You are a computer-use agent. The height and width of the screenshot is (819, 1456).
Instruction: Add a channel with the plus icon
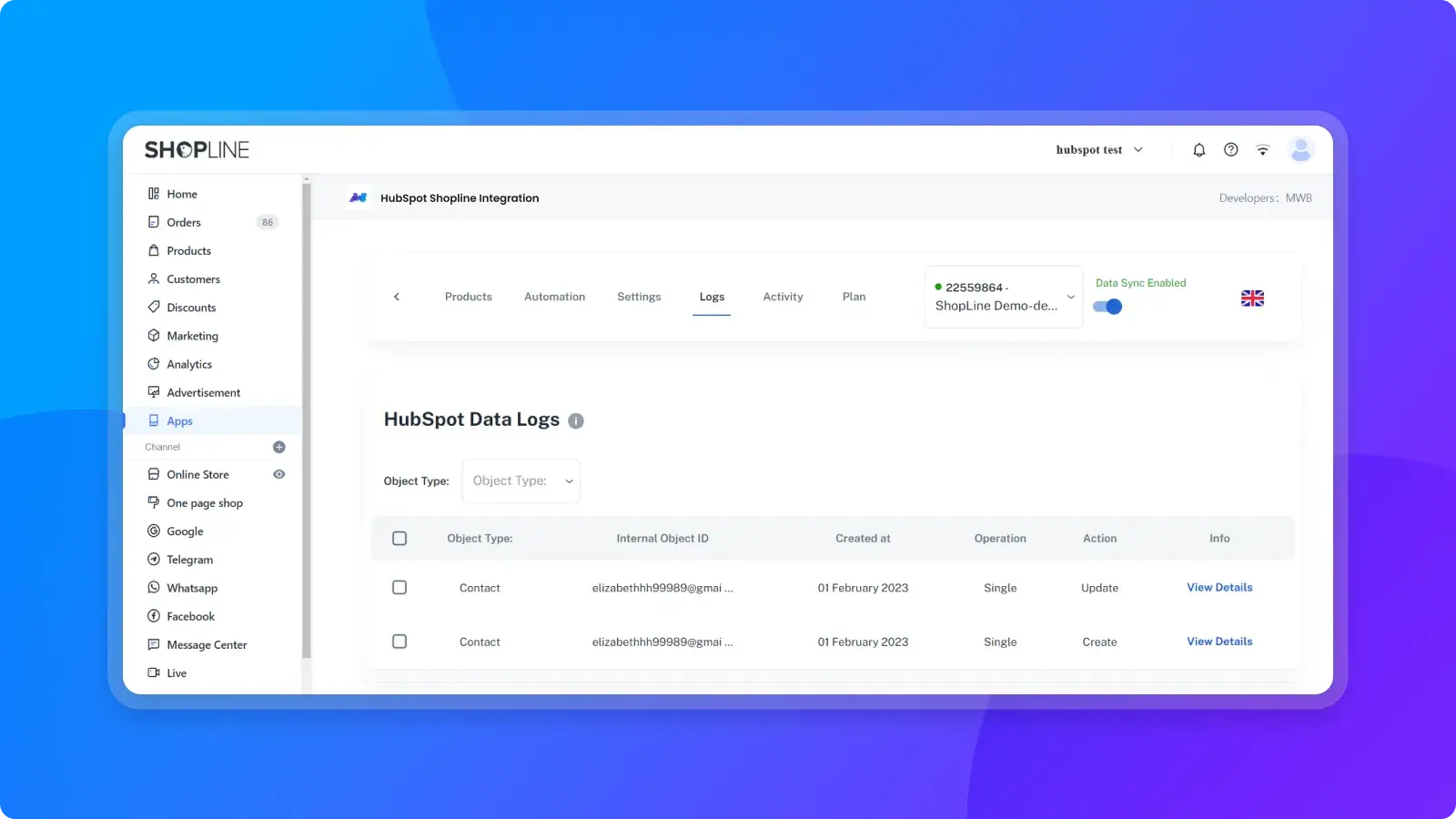click(x=279, y=447)
